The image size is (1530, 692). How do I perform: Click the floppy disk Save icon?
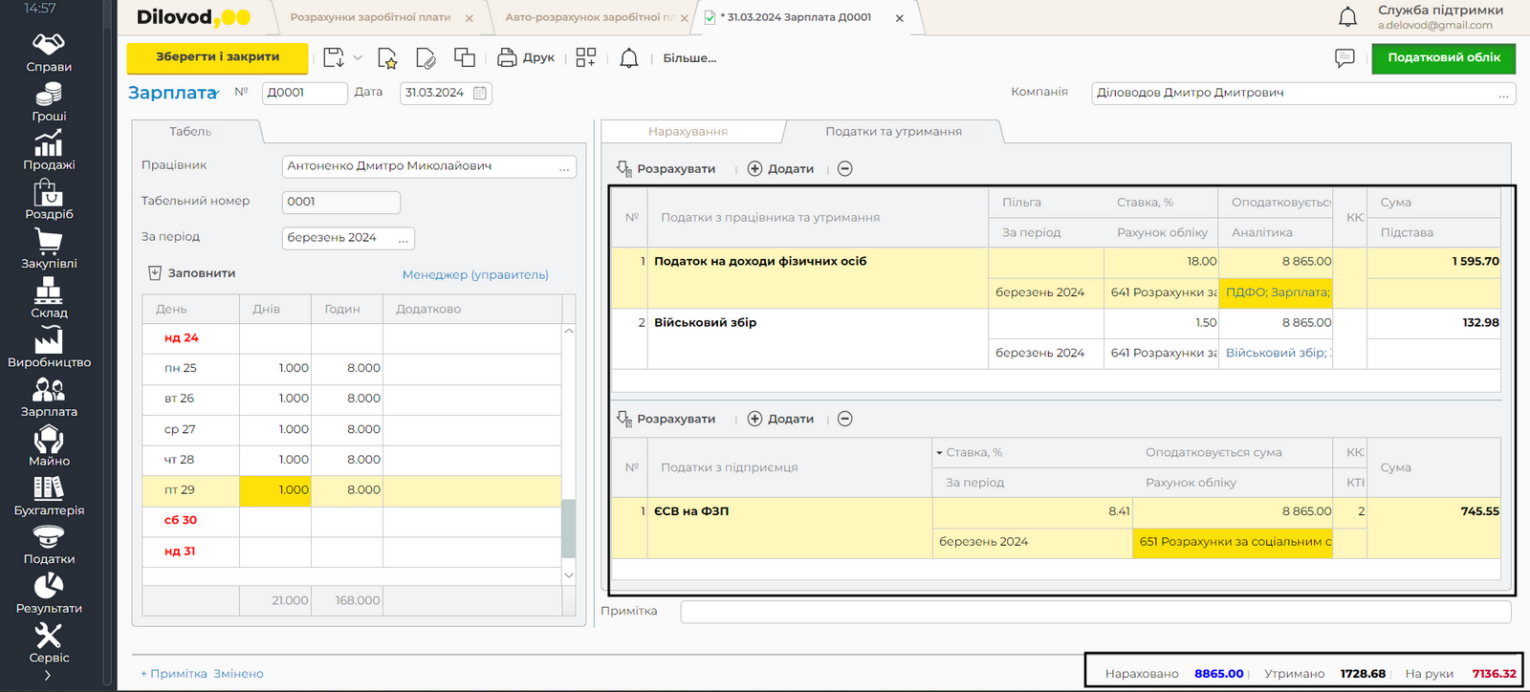334,58
